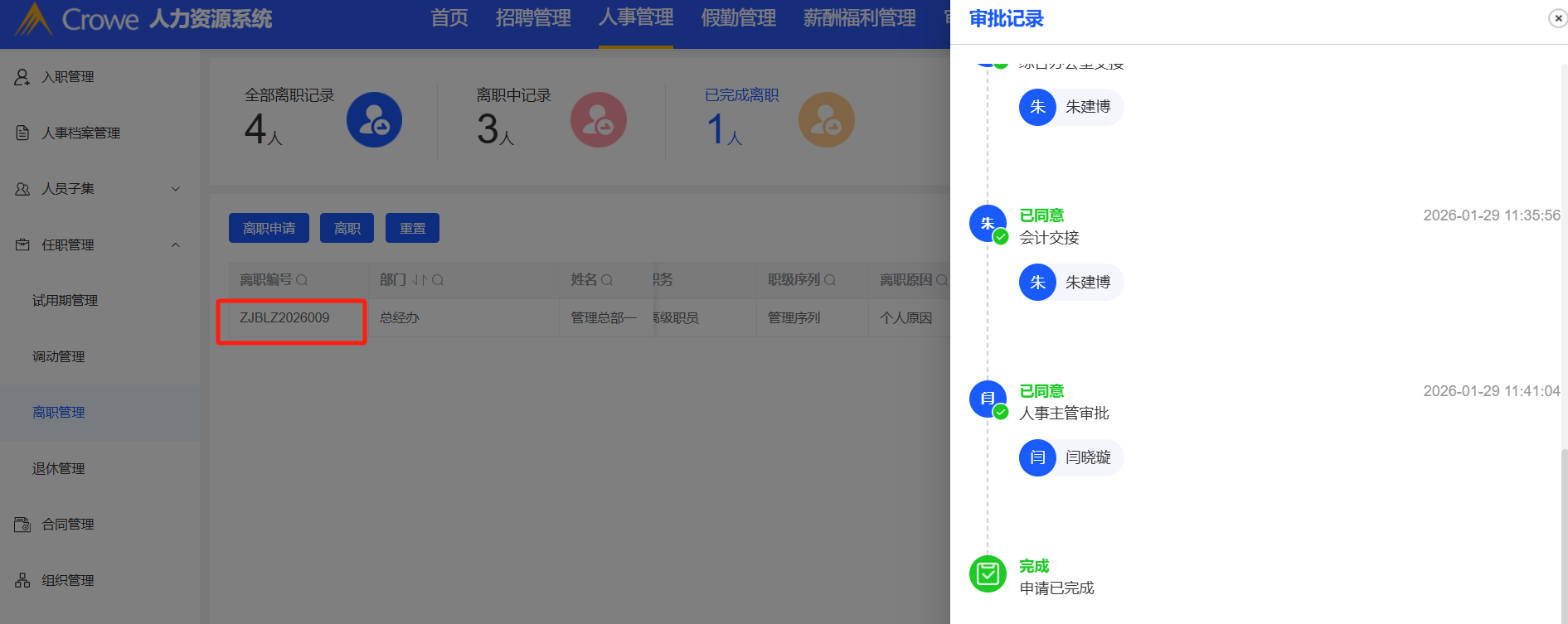Click the 审批记录 panel vertical scrollbar
The height and width of the screenshot is (624, 1568).
1564,530
